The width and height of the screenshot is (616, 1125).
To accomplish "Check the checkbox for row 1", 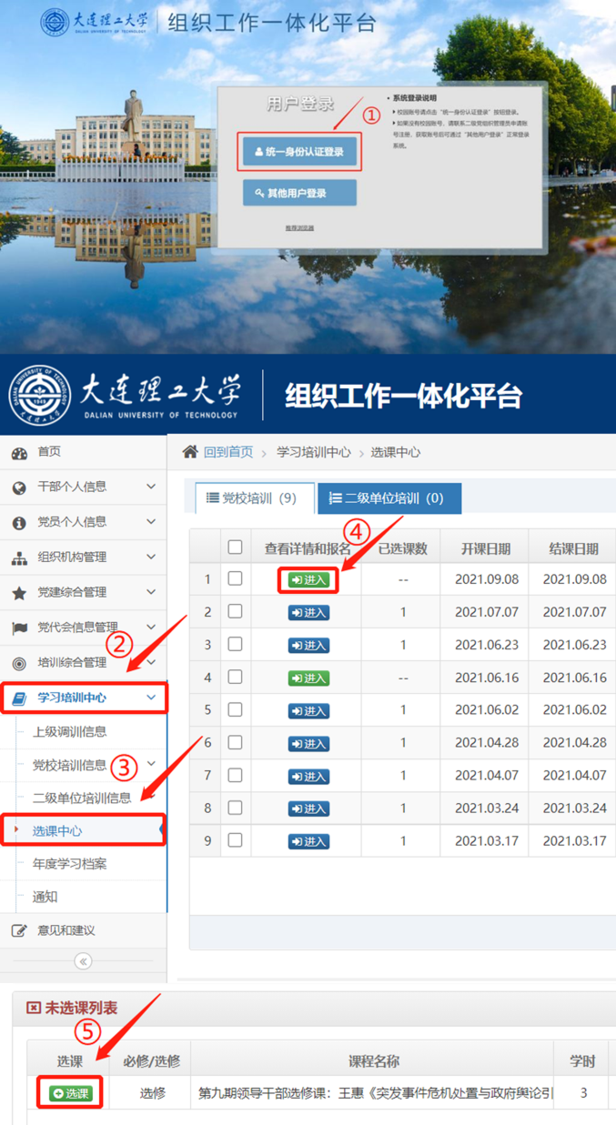I will tap(235, 579).
